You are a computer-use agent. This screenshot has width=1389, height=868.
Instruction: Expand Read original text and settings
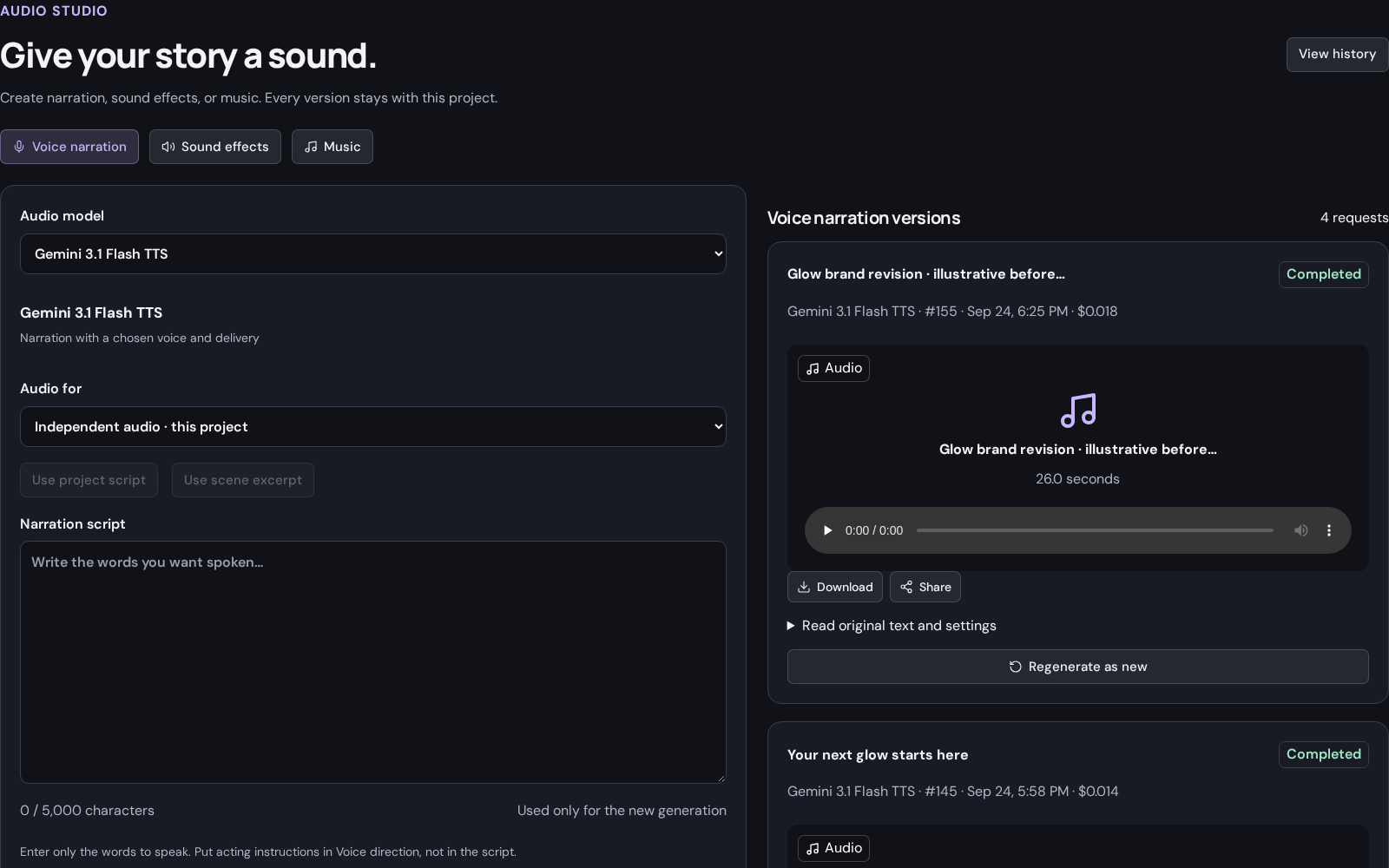coord(892,626)
